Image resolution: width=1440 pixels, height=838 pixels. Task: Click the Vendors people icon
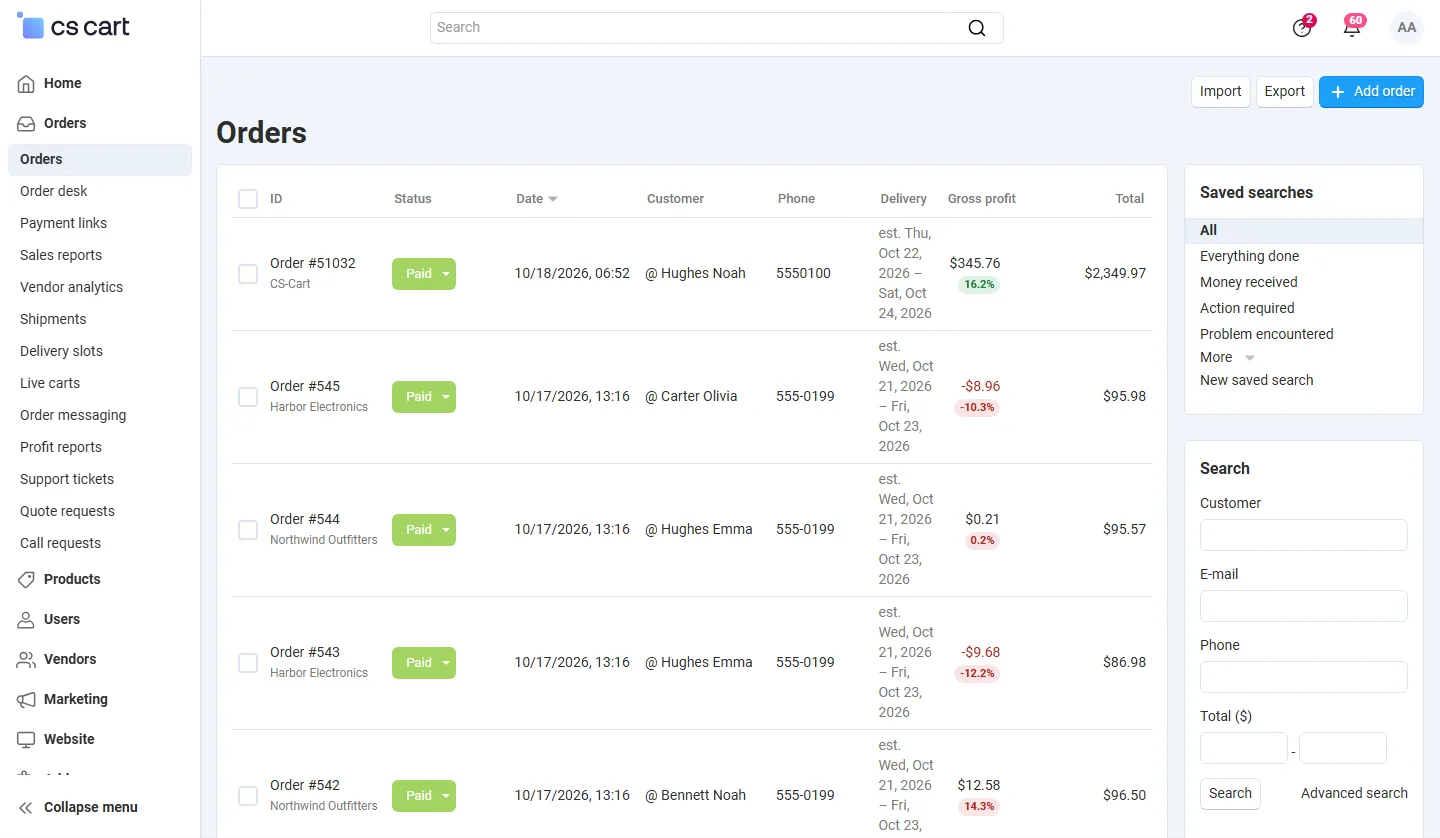[26, 660]
